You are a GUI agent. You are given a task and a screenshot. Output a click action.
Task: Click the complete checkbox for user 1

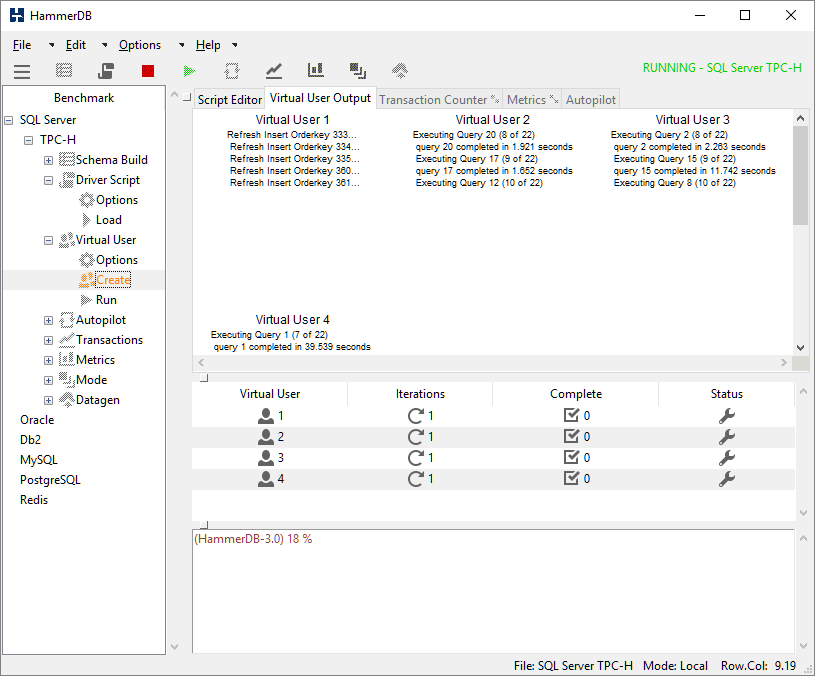571,415
